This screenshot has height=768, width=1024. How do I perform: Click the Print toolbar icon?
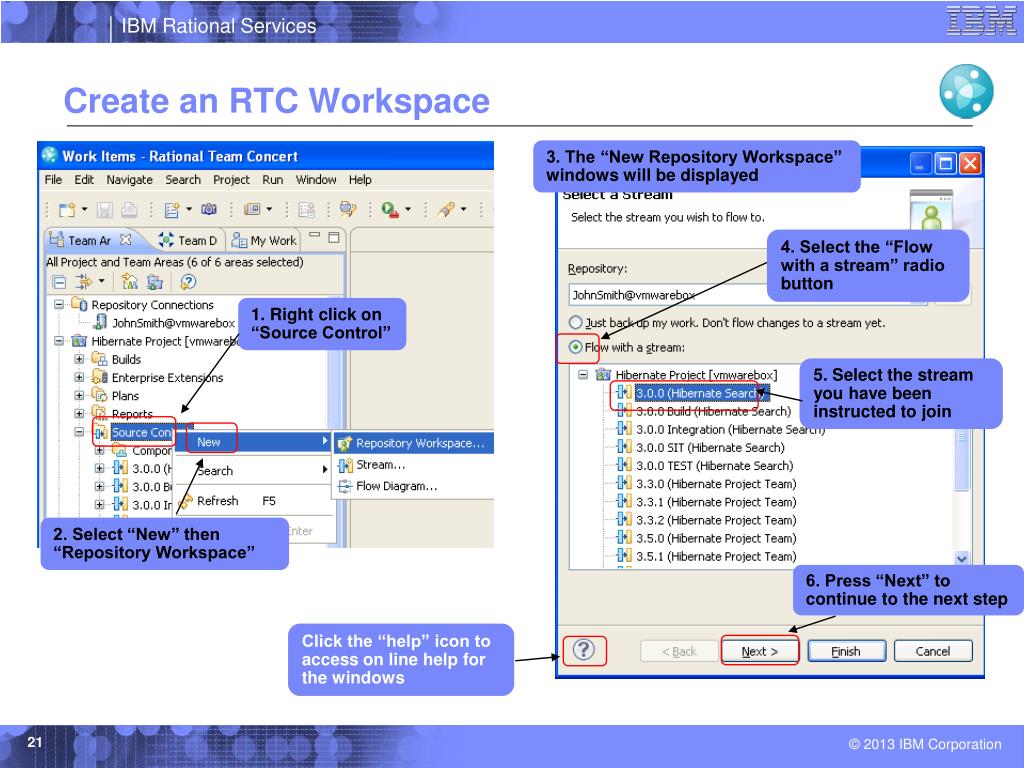[x=129, y=210]
